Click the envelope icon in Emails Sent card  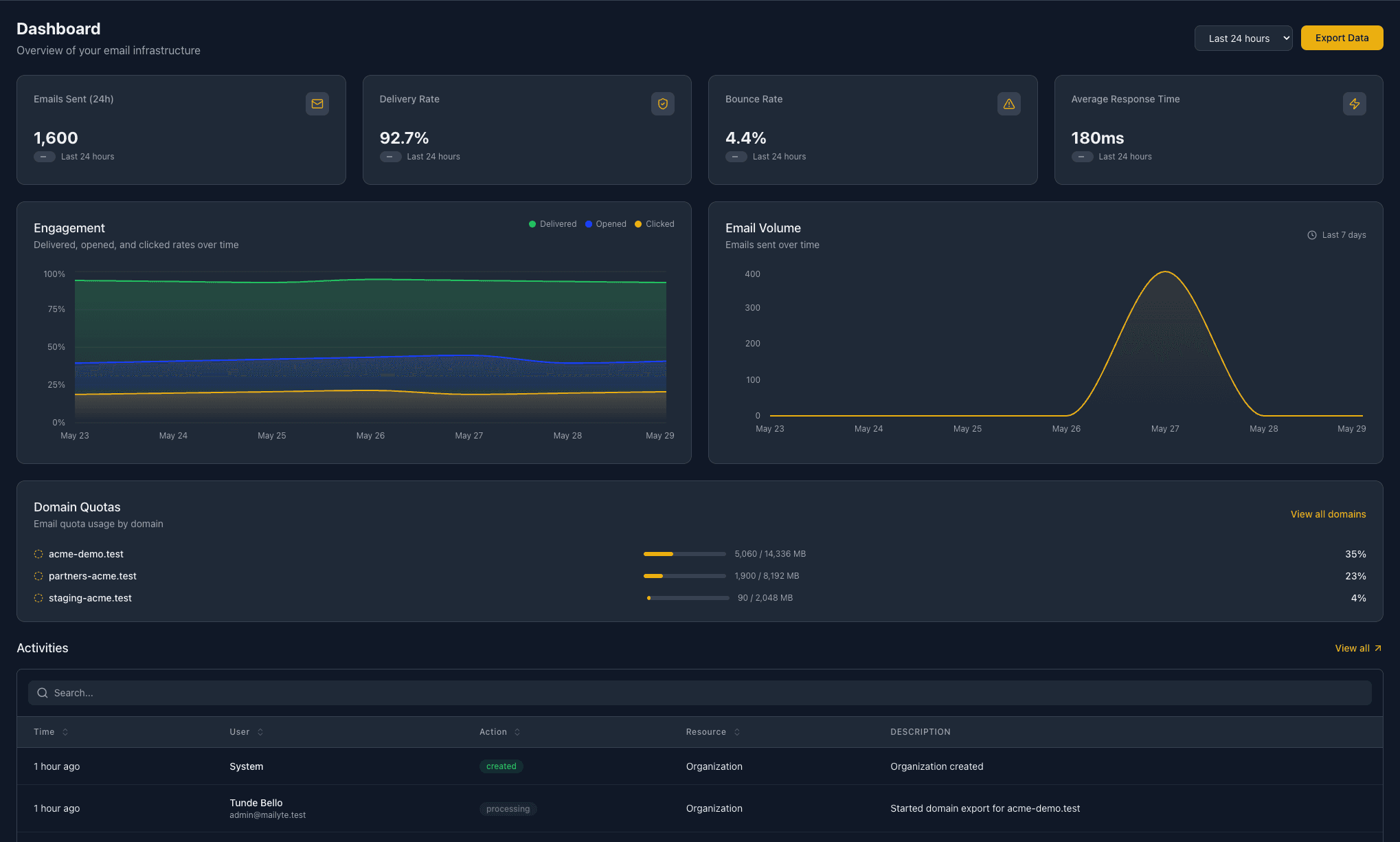point(317,104)
